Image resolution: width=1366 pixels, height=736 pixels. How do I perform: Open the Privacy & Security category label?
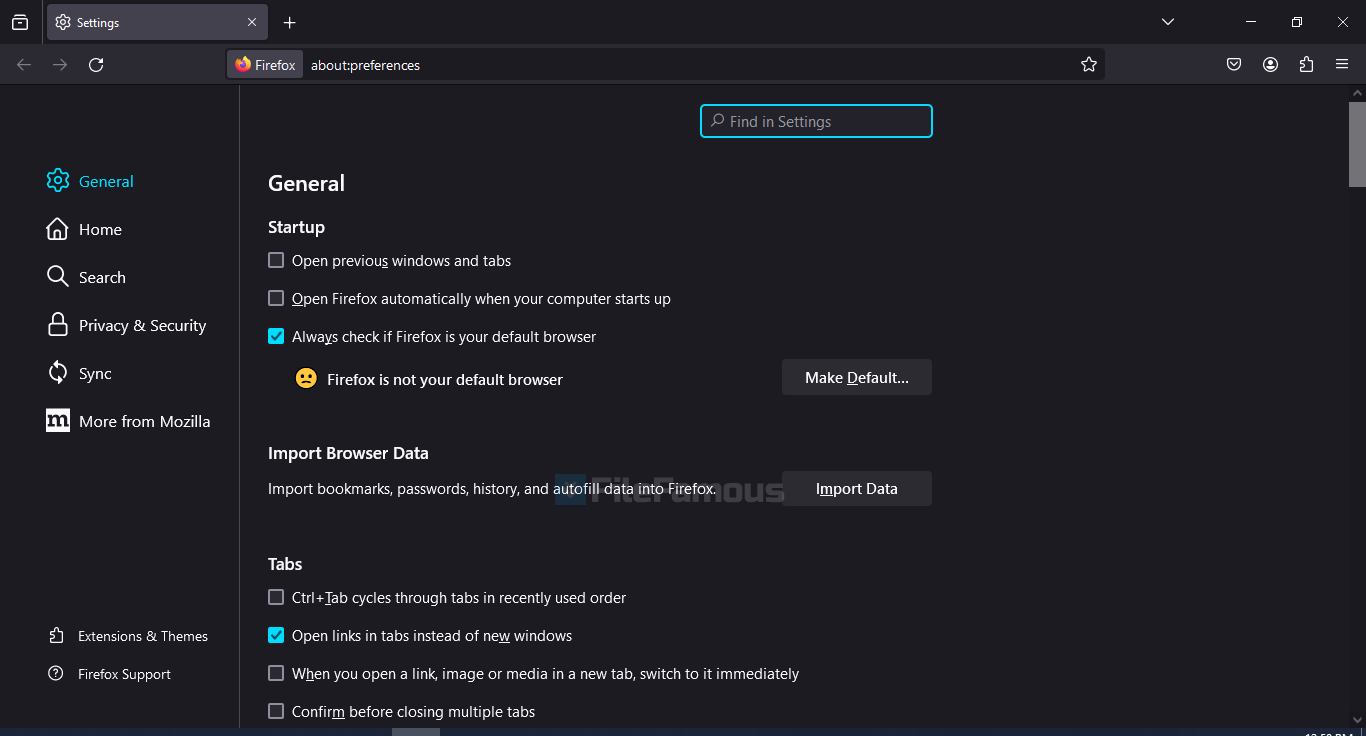tap(142, 325)
